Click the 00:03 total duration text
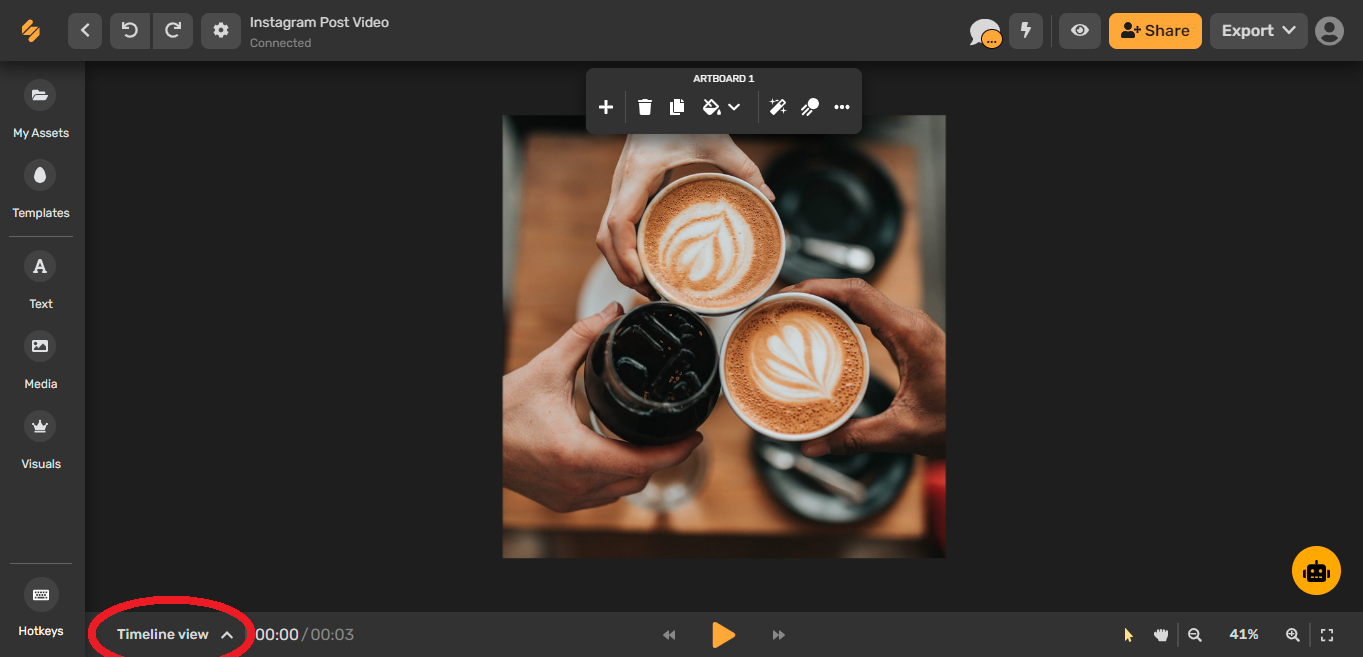Image resolution: width=1363 pixels, height=657 pixels. pos(332,635)
